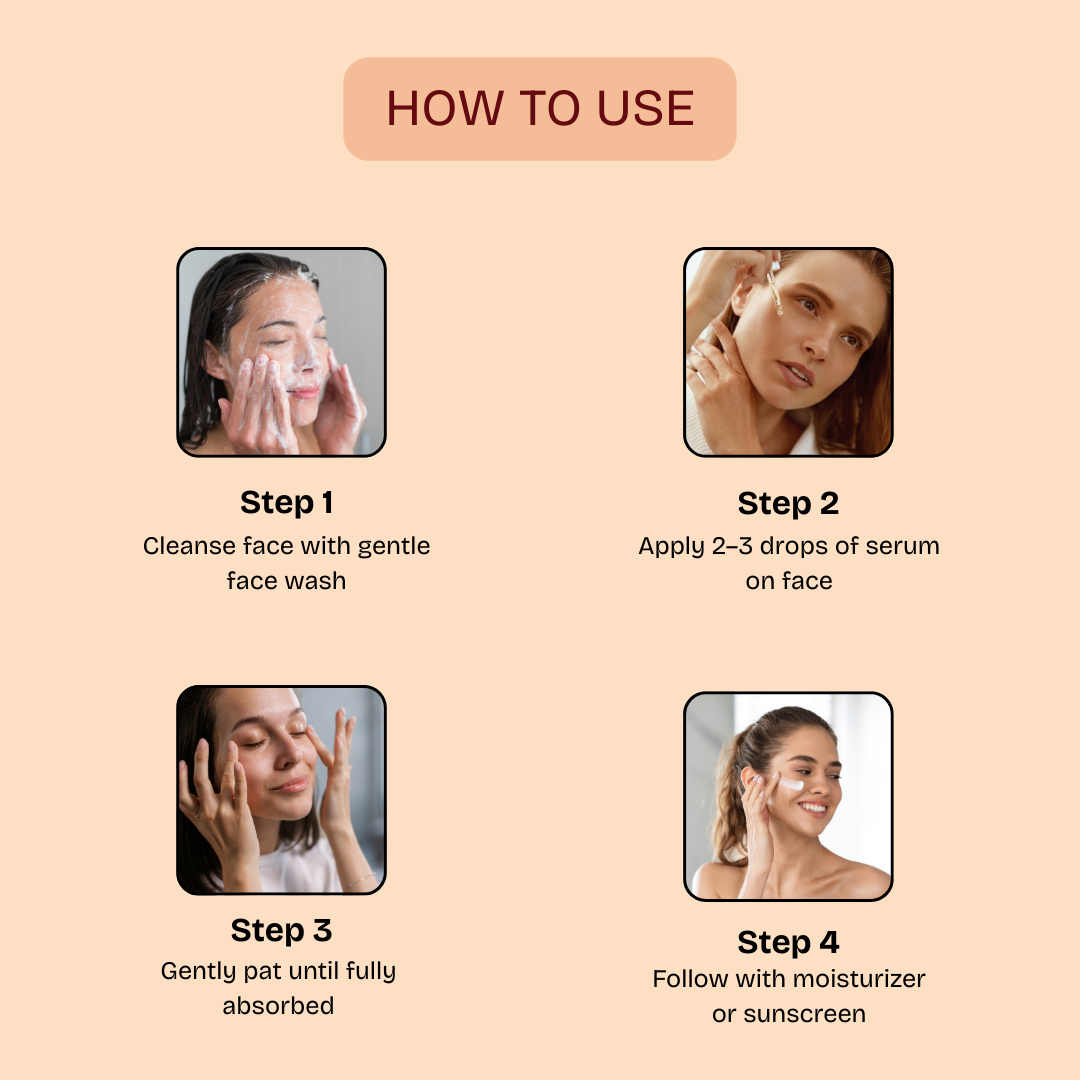Select the serum dropper photo
The height and width of the screenshot is (1080, 1080).
pos(788,352)
